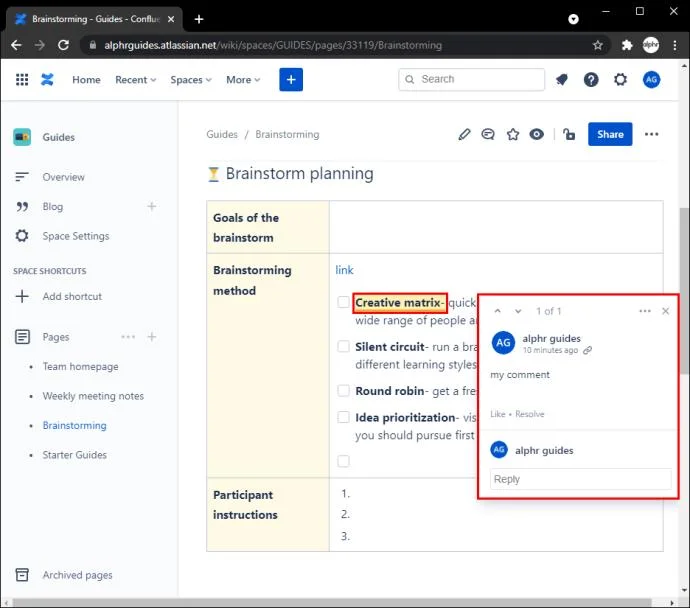Bookmark this page with star in address bar
The height and width of the screenshot is (608, 690).
tap(597, 45)
